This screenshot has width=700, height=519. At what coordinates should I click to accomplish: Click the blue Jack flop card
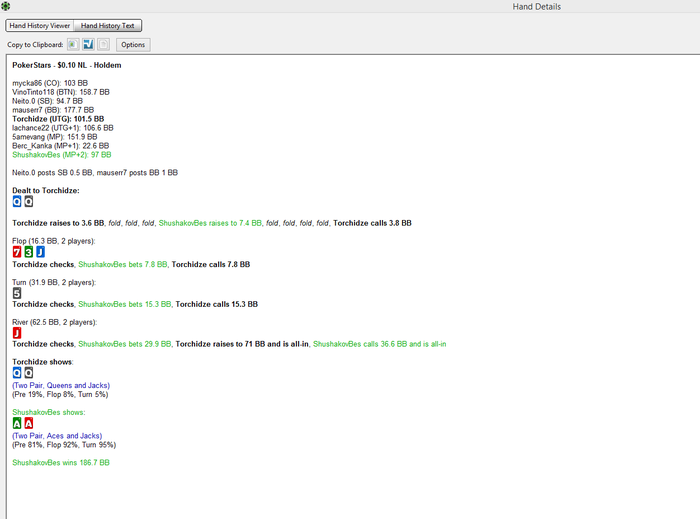(x=40, y=252)
